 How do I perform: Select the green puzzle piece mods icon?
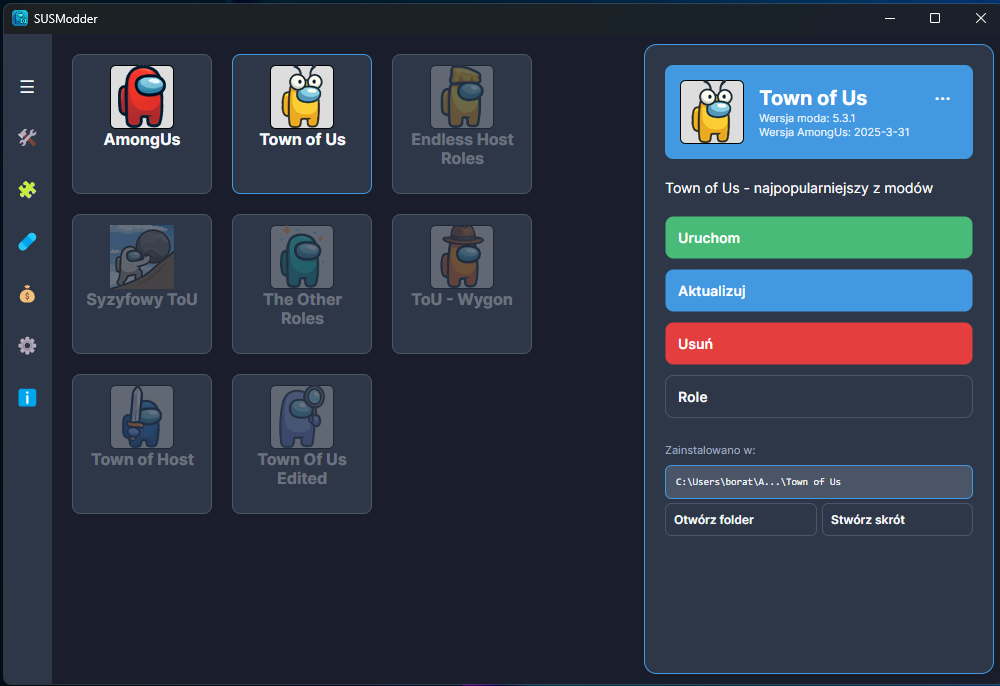click(27, 189)
